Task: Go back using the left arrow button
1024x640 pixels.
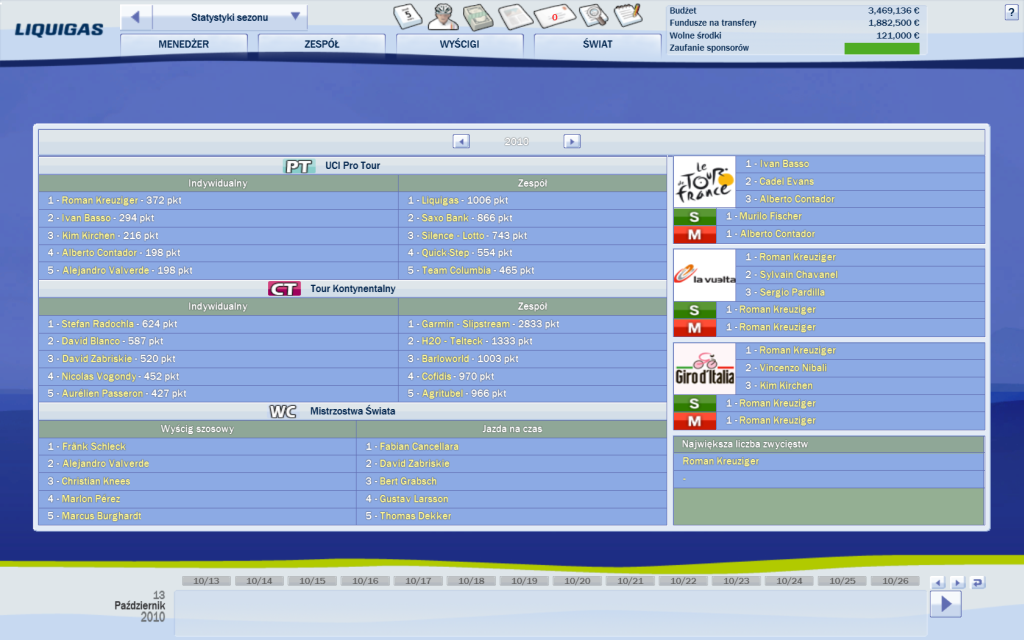Action: (x=136, y=17)
